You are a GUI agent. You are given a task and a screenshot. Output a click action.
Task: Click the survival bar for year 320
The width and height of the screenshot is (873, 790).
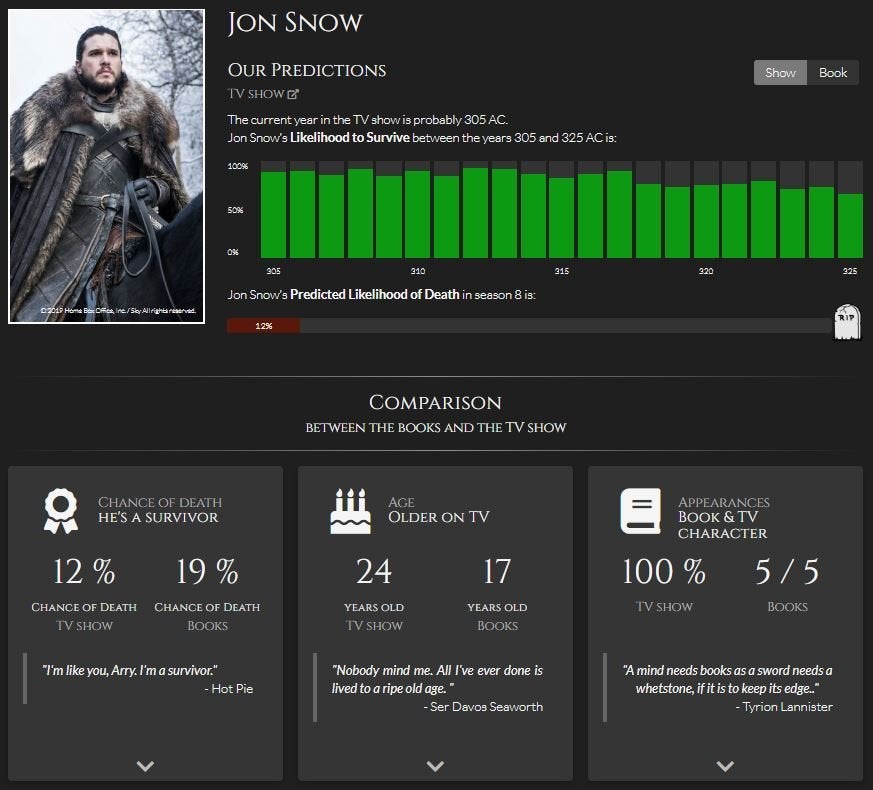(x=706, y=221)
